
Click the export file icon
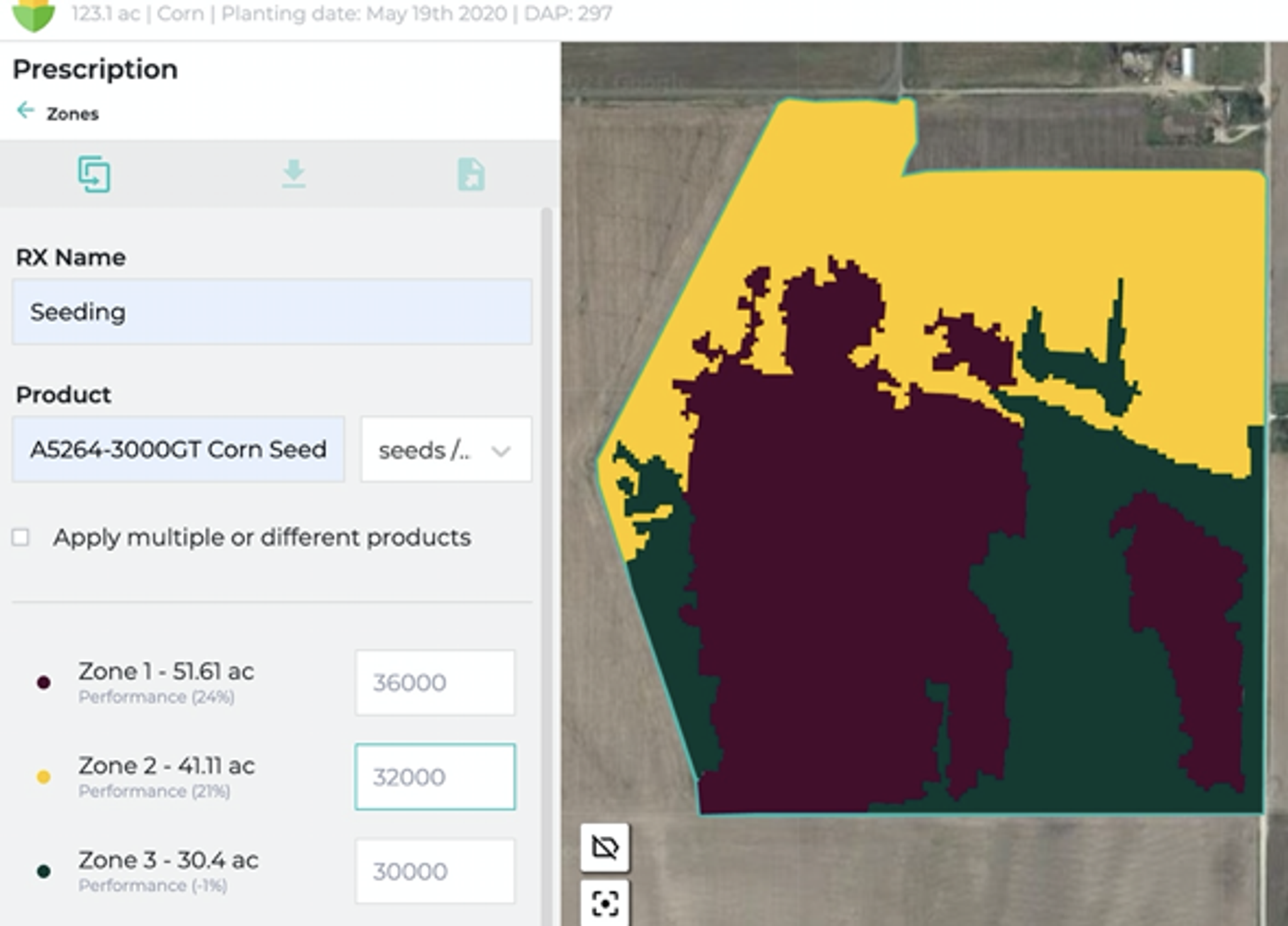coord(471,174)
